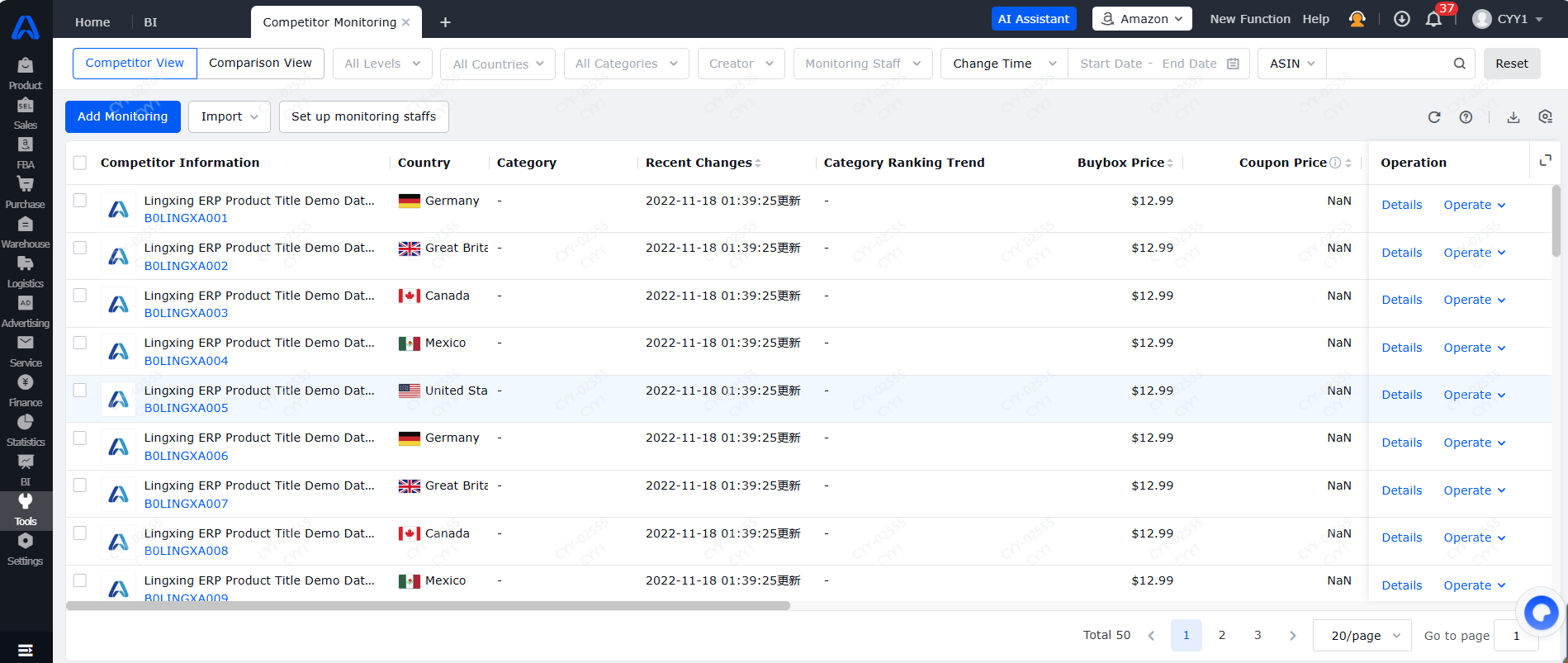This screenshot has width=1568, height=663.
Task: Check the row B0LINGXA007 checkbox
Action: (80, 485)
